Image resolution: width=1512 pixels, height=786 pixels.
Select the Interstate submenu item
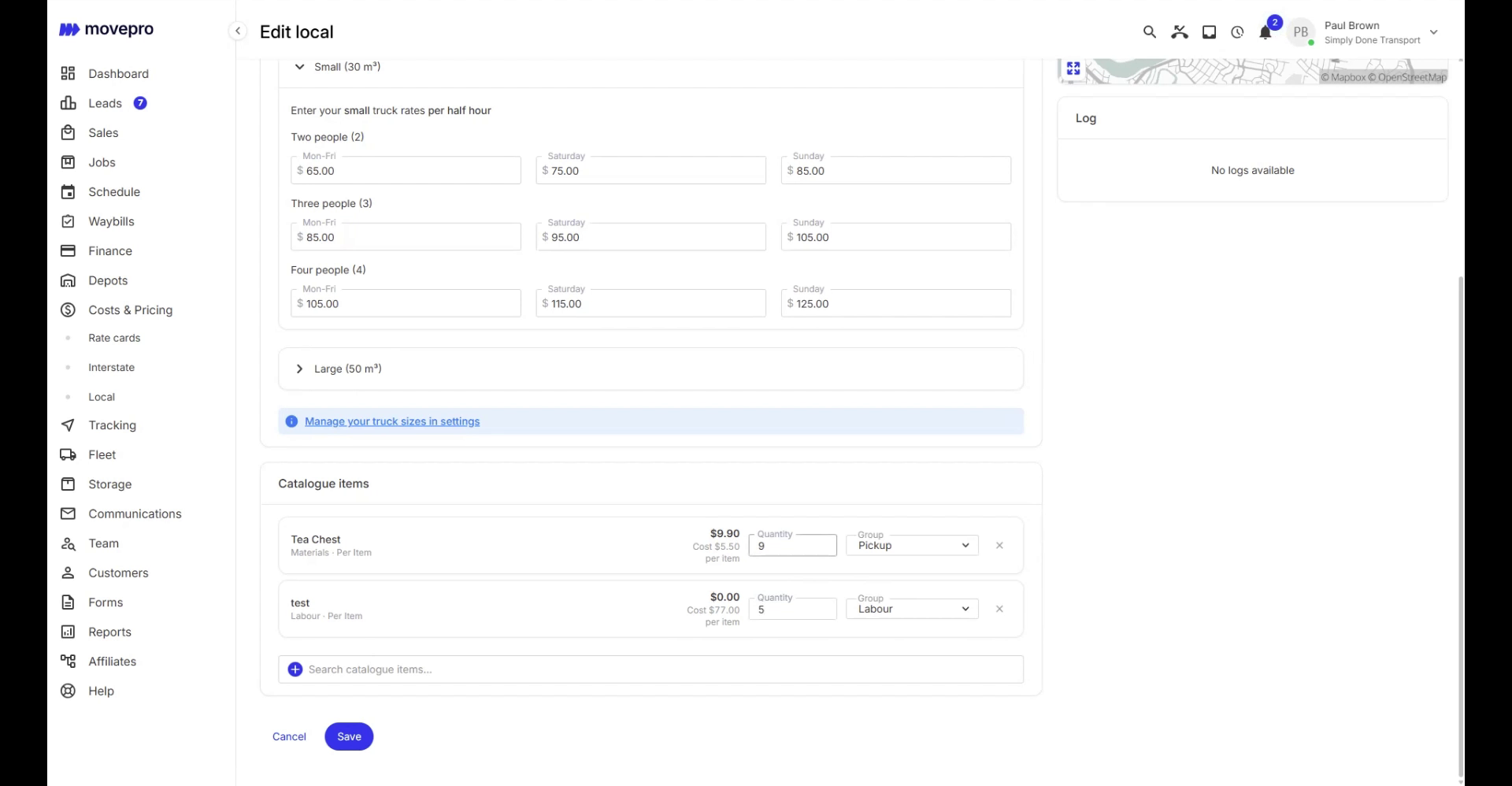click(111, 368)
